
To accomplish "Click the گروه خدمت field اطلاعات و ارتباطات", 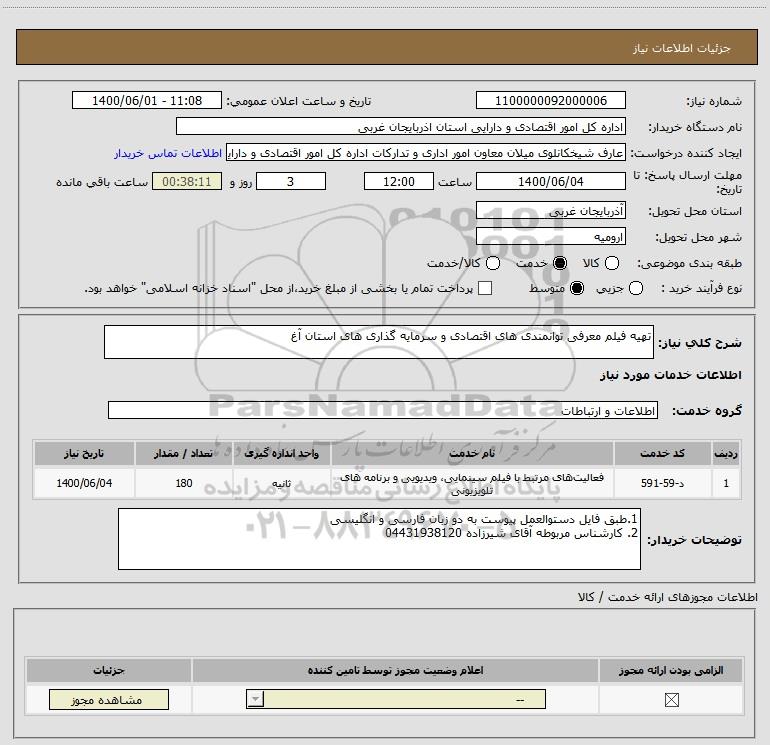I will click(x=383, y=410).
